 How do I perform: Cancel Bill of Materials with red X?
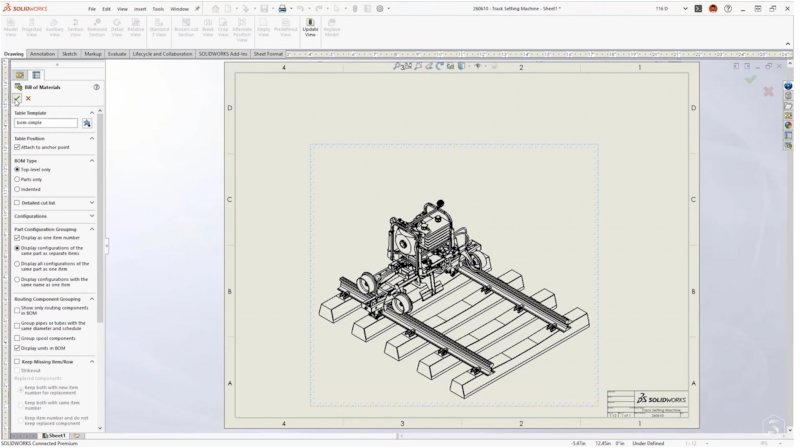click(x=28, y=98)
